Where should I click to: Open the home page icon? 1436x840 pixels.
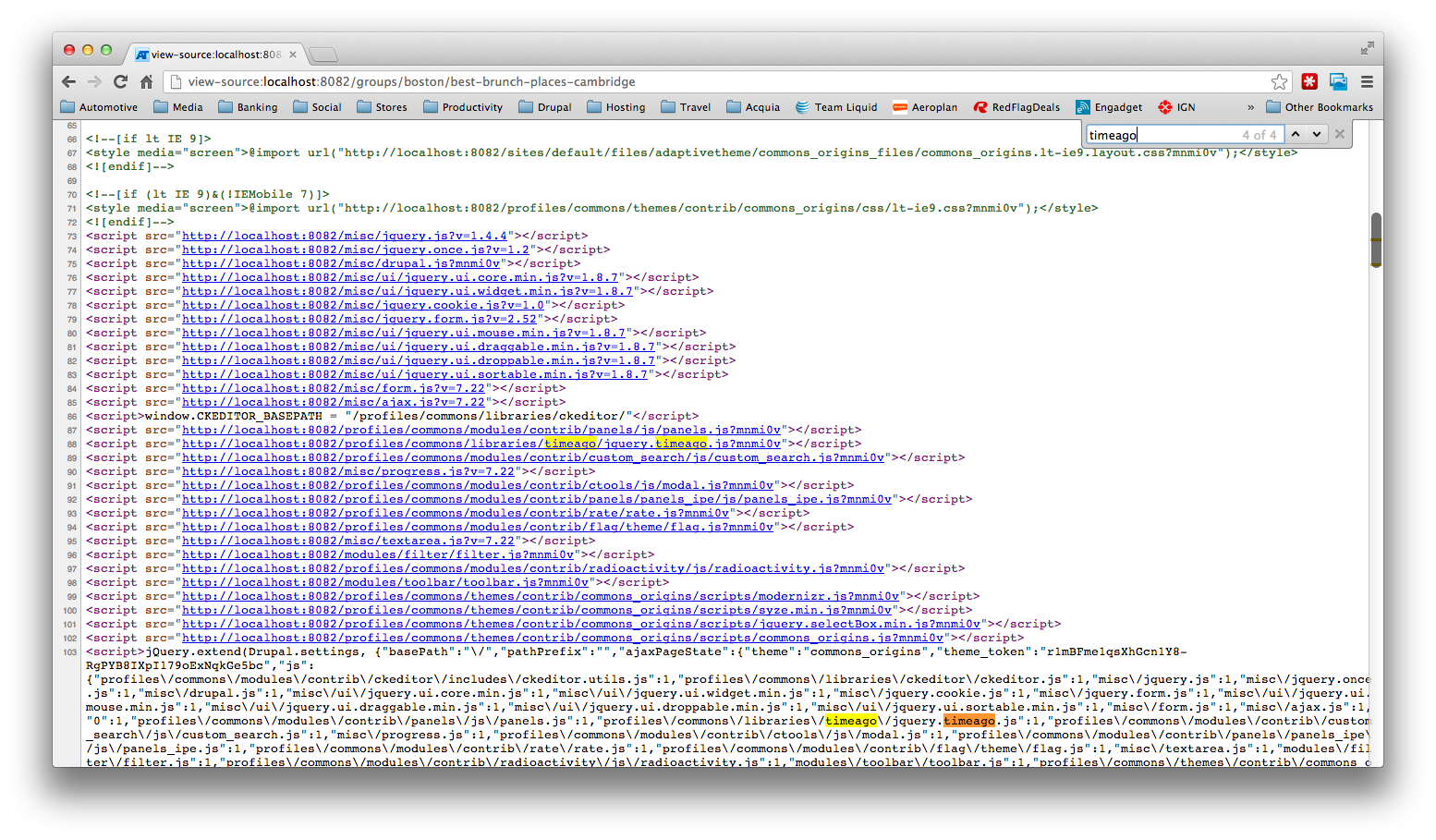click(x=146, y=81)
